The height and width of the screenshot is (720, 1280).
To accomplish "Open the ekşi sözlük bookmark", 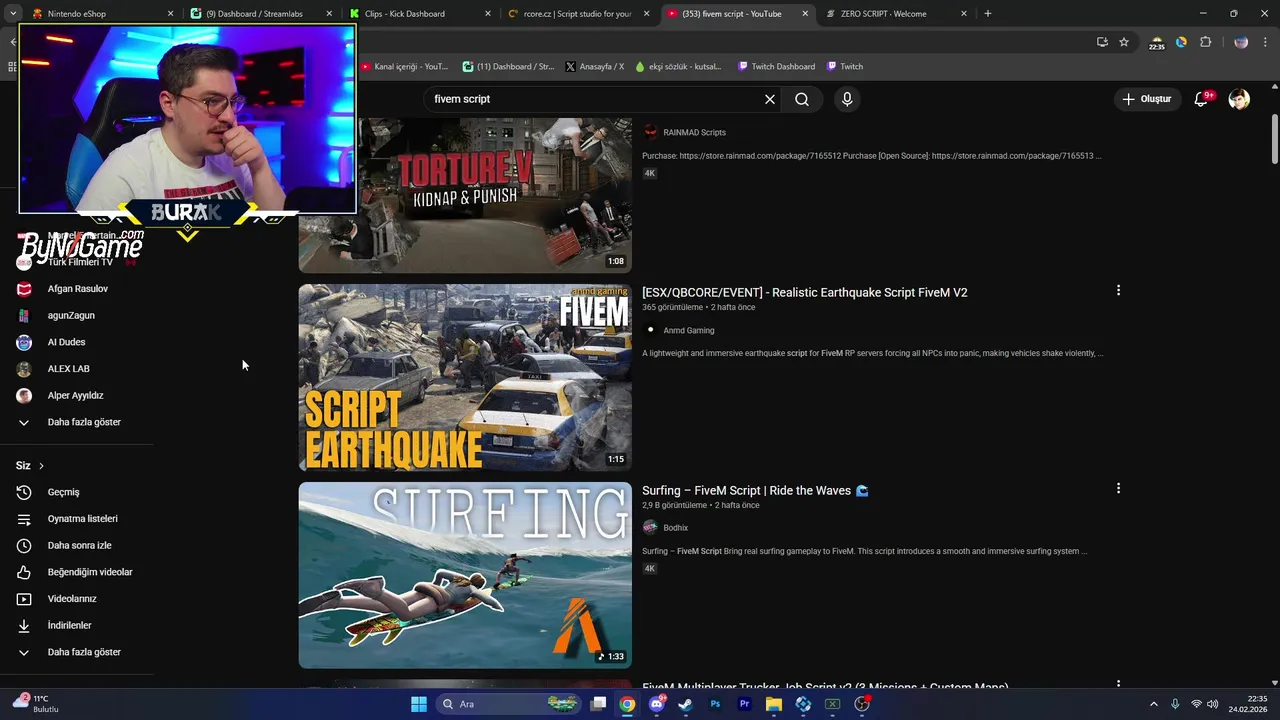I will (x=678, y=67).
